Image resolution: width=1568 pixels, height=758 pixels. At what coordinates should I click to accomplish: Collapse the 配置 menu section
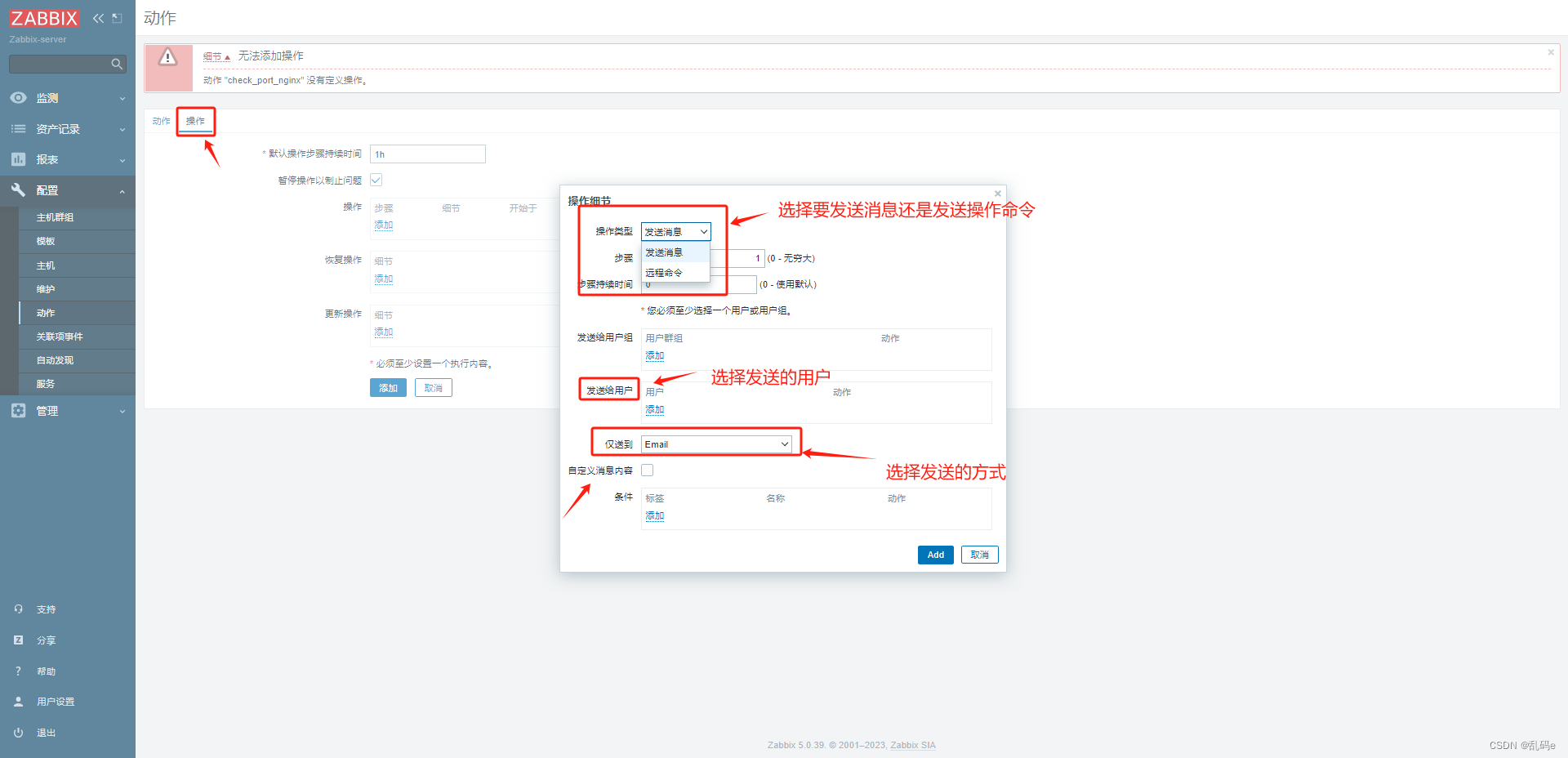[x=68, y=190]
